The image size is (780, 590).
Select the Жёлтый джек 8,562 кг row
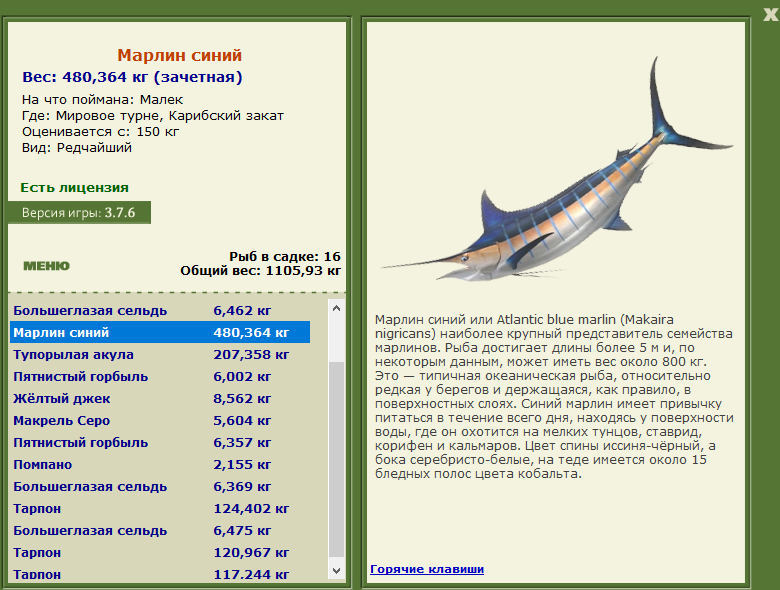click(160, 398)
